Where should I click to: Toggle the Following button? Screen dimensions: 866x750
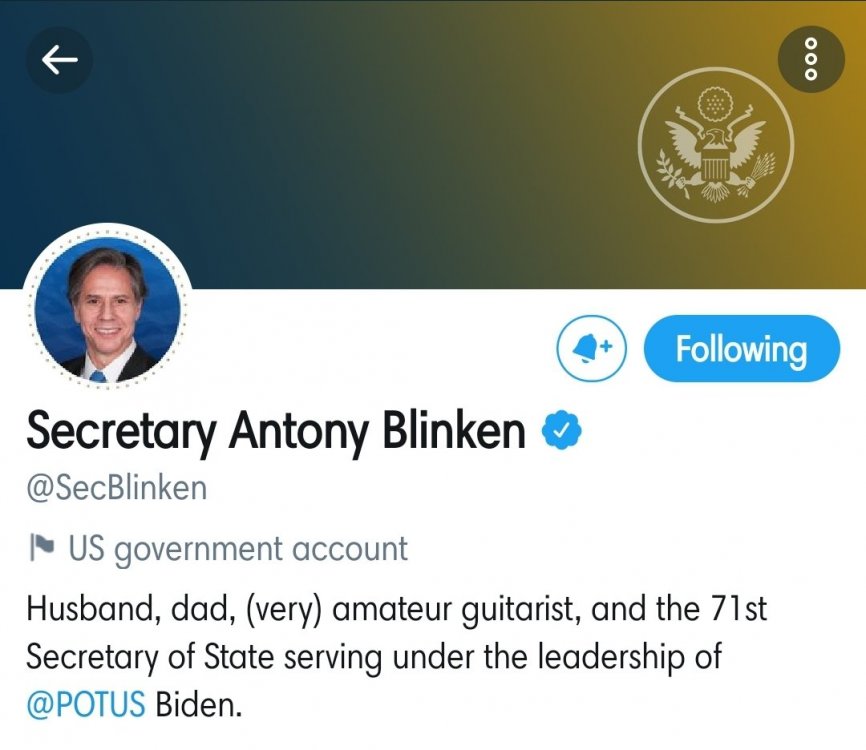741,348
